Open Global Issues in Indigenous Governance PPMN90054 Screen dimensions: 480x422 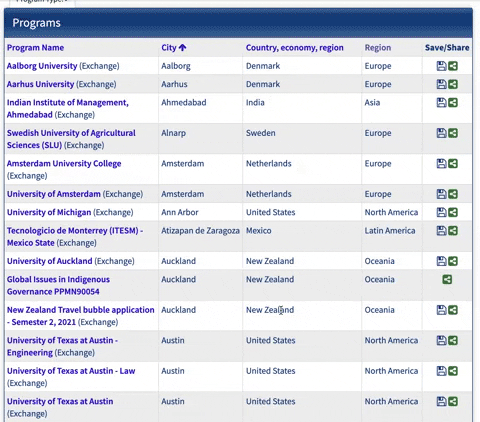click(58, 285)
